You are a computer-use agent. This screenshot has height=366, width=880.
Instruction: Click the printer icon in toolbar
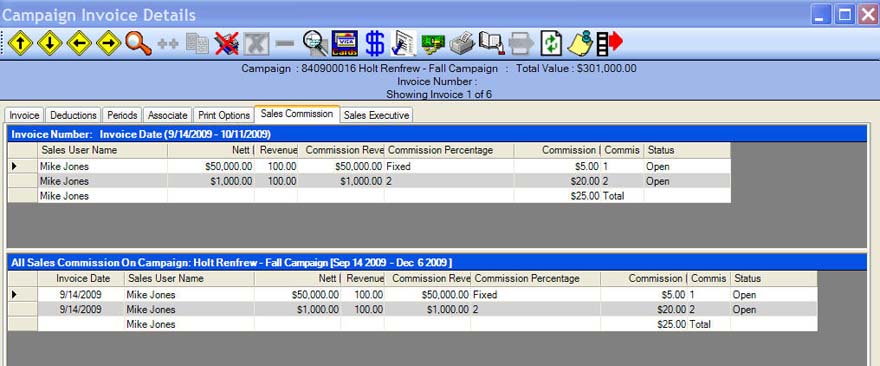463,43
